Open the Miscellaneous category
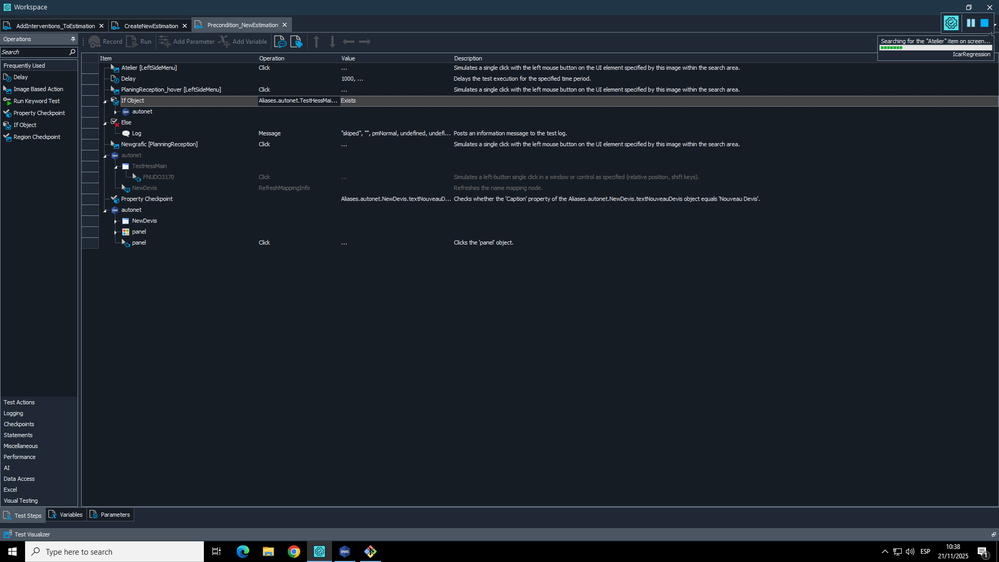The height and width of the screenshot is (562, 999). [20, 446]
